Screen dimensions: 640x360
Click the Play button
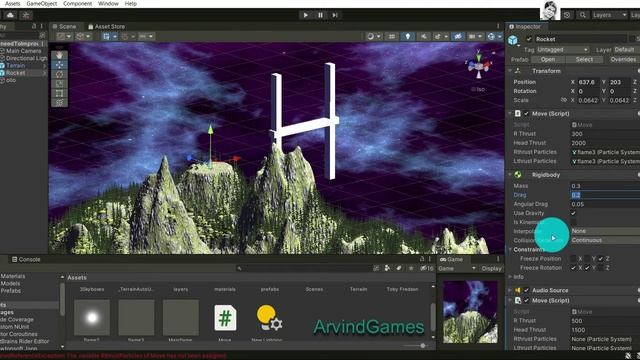[305, 15]
